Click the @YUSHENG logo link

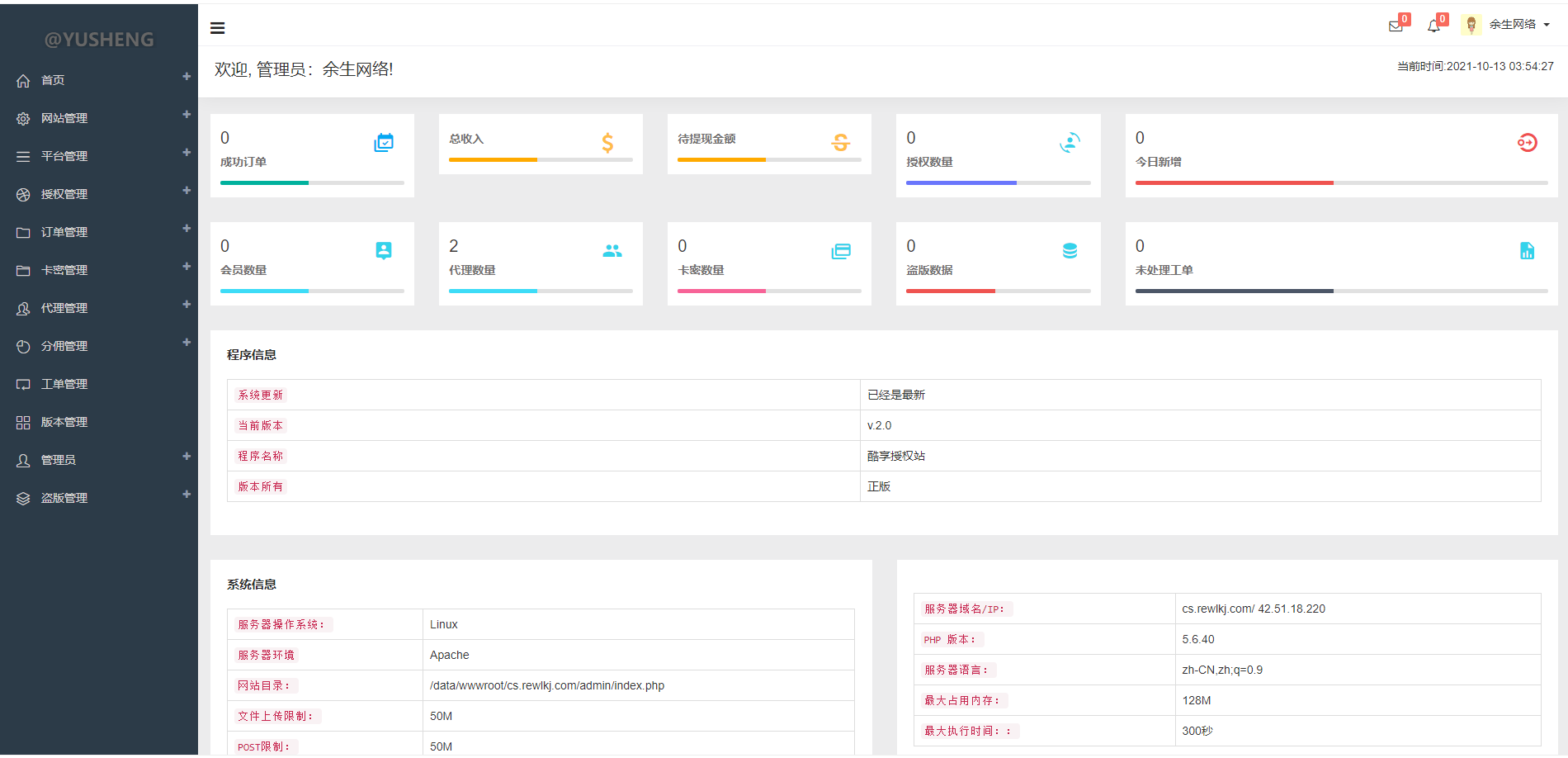99,40
